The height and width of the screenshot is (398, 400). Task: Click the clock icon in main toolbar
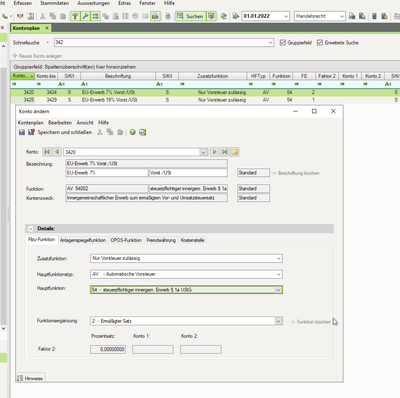[x=135, y=16]
